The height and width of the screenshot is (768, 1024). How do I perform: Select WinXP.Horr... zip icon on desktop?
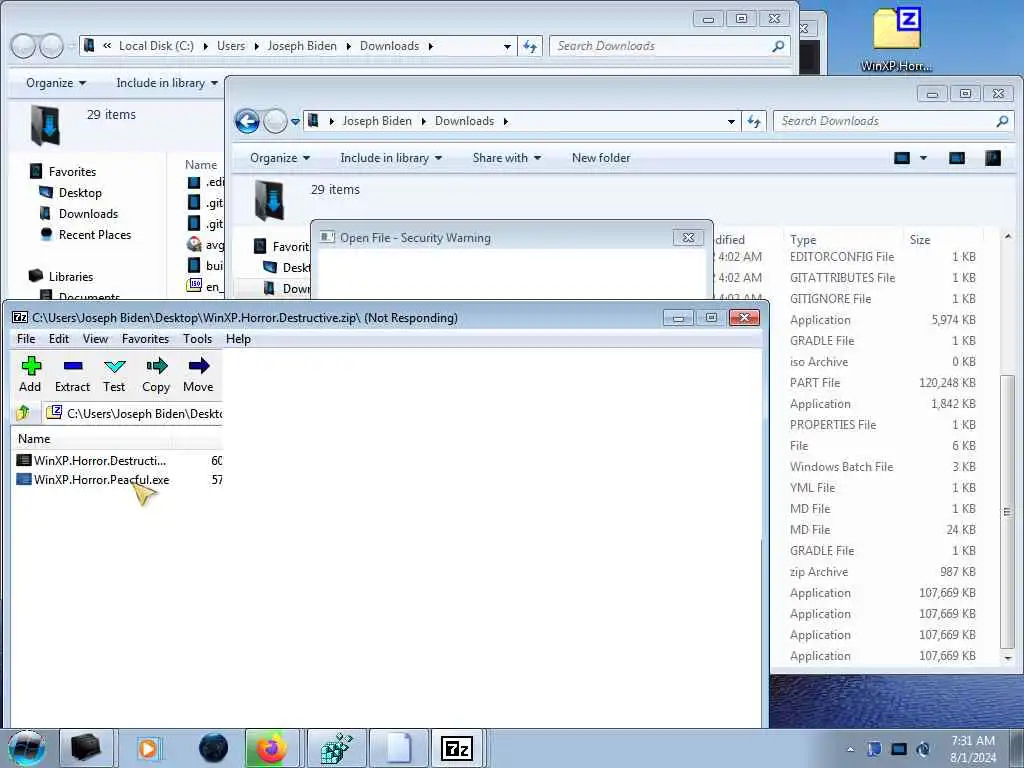[x=897, y=39]
